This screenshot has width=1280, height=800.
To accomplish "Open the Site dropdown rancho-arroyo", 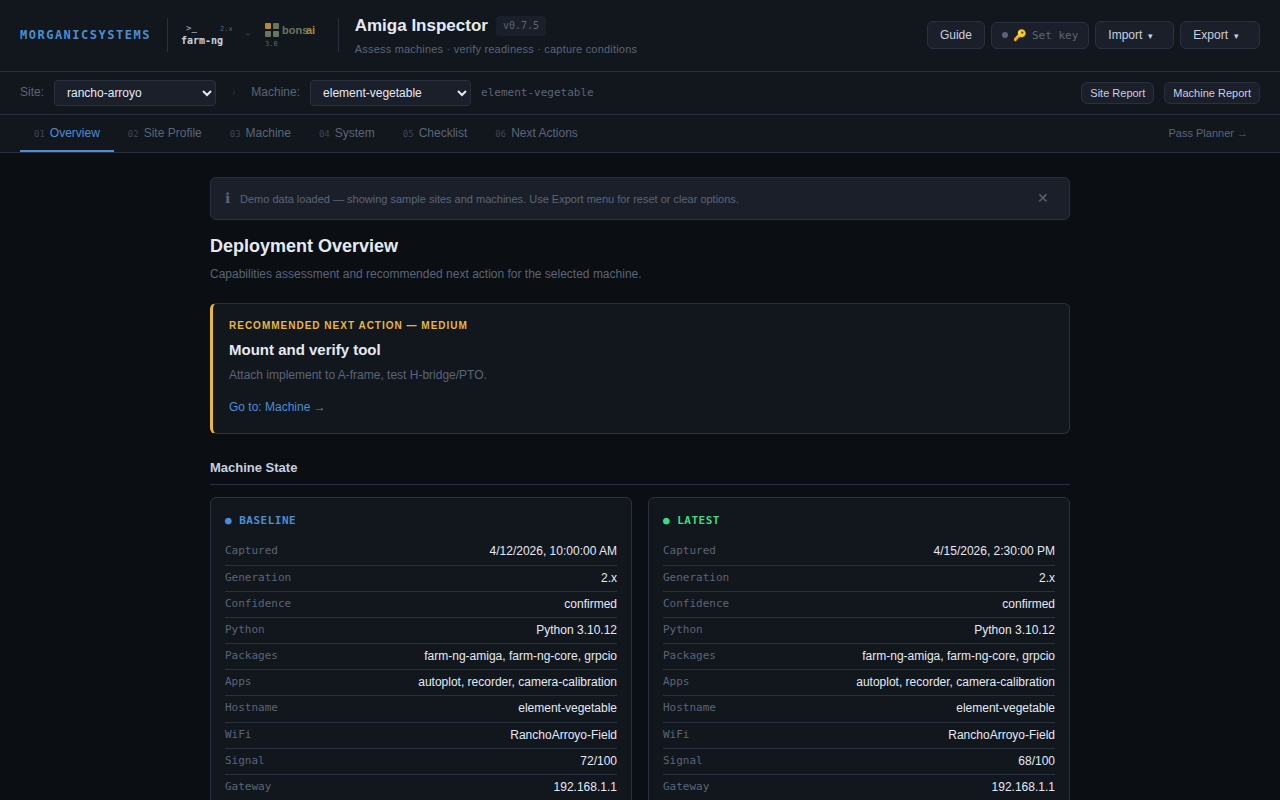I will point(135,93).
